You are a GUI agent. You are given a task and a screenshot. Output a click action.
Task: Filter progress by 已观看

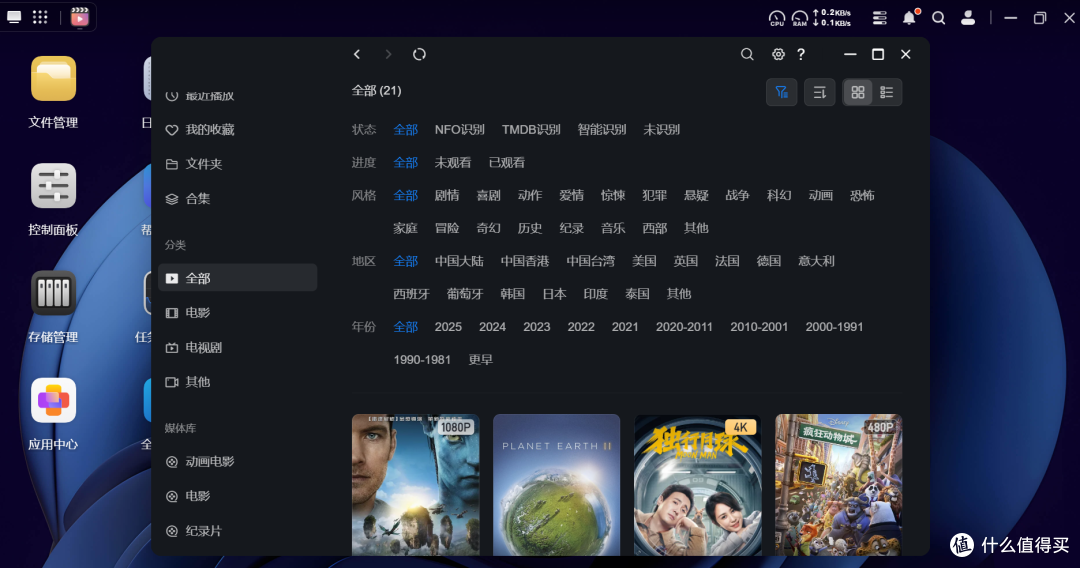click(x=507, y=162)
